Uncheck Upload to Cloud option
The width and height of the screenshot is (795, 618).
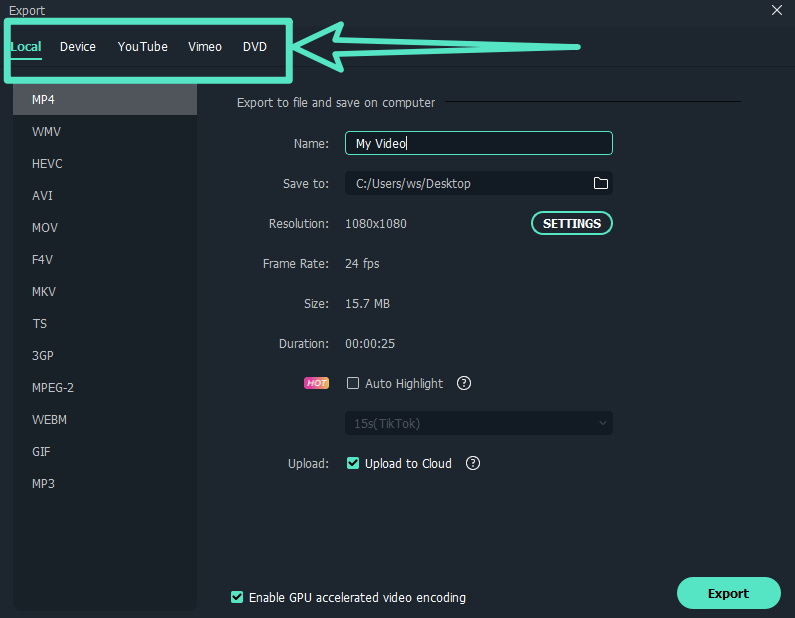coord(353,463)
